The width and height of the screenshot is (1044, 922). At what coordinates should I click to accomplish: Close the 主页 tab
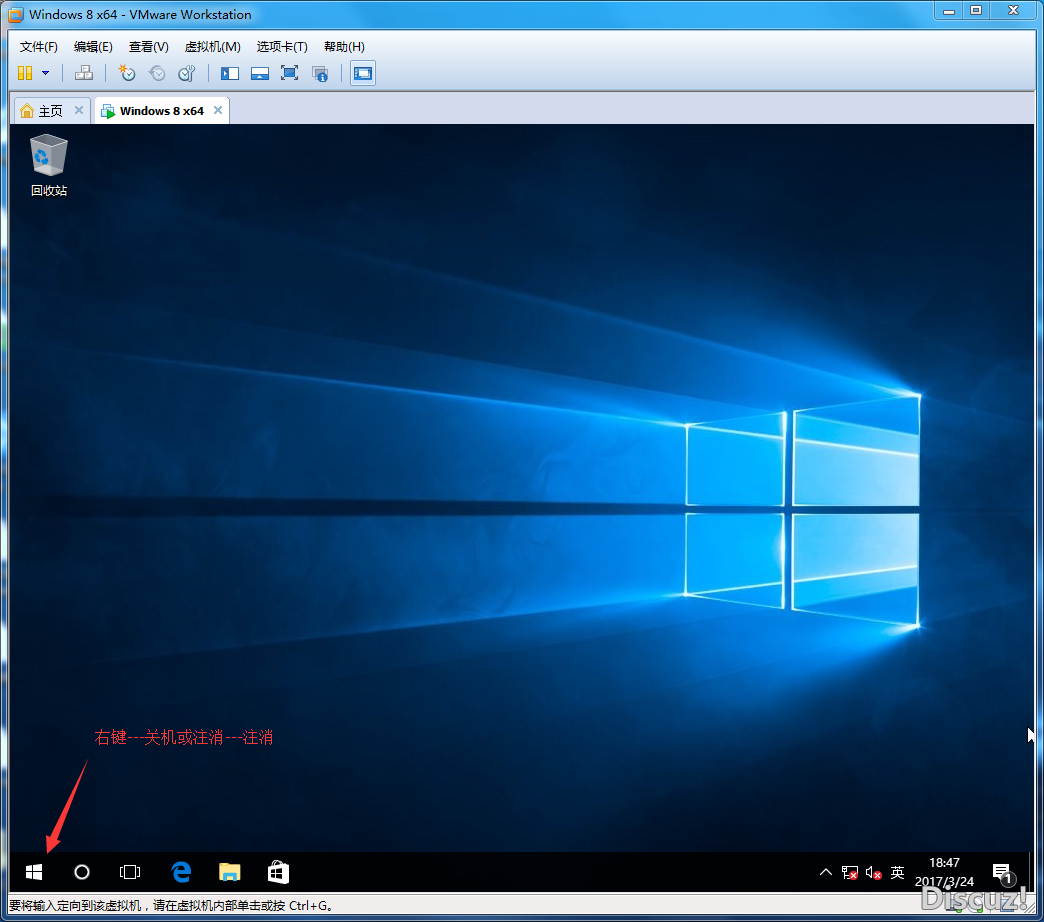79,110
